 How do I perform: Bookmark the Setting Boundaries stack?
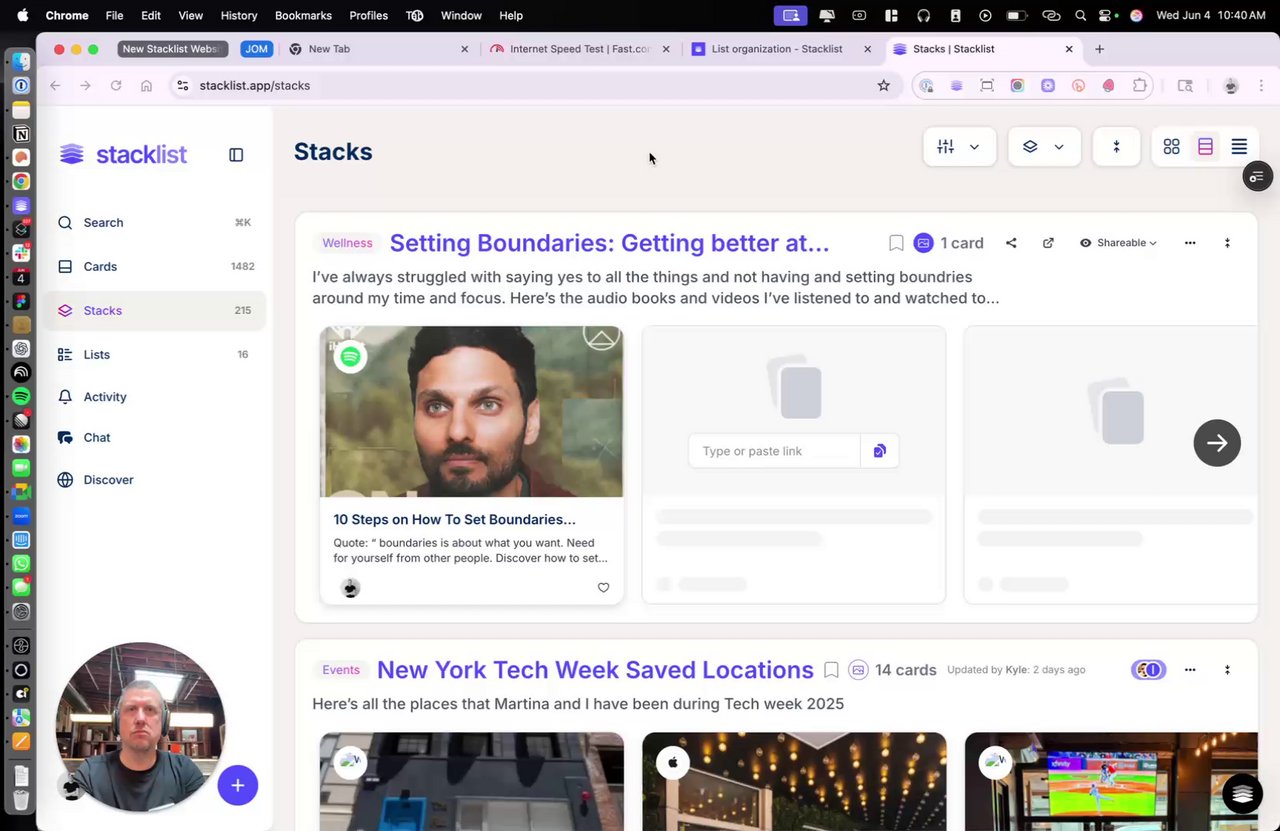pos(896,243)
